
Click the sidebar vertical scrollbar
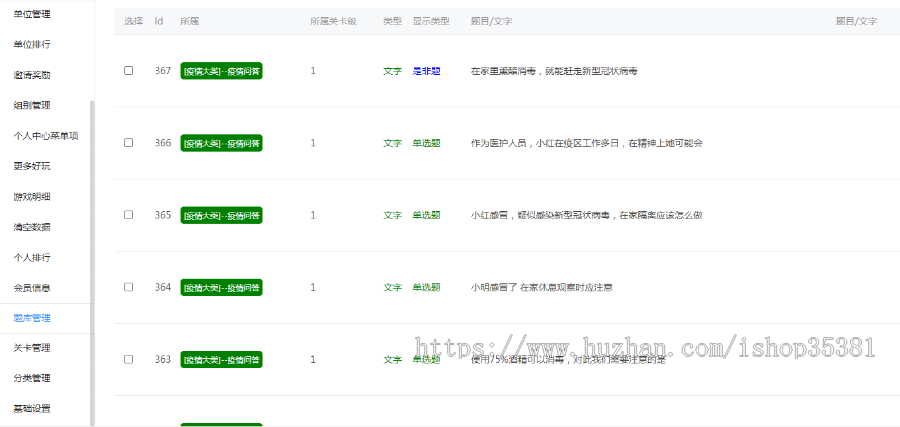[x=92, y=263]
